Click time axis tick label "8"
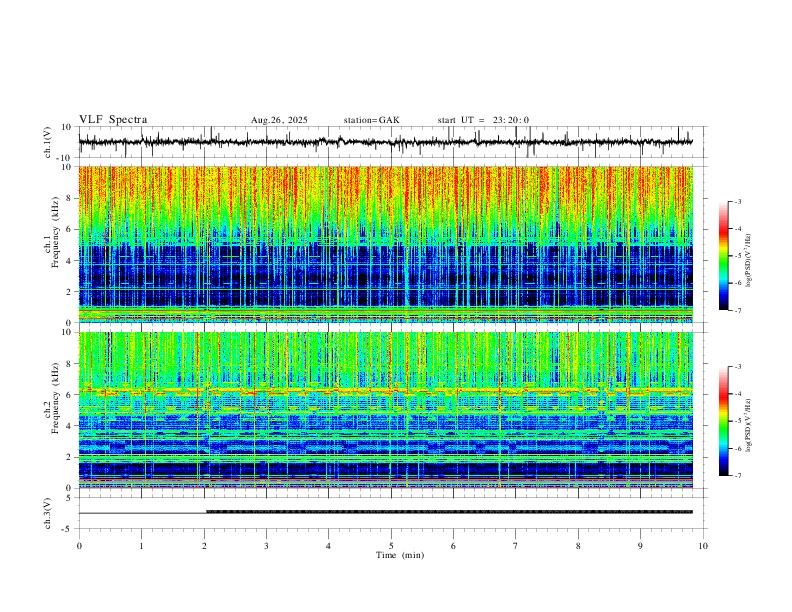This screenshot has width=792, height=612. pyautogui.click(x=578, y=546)
